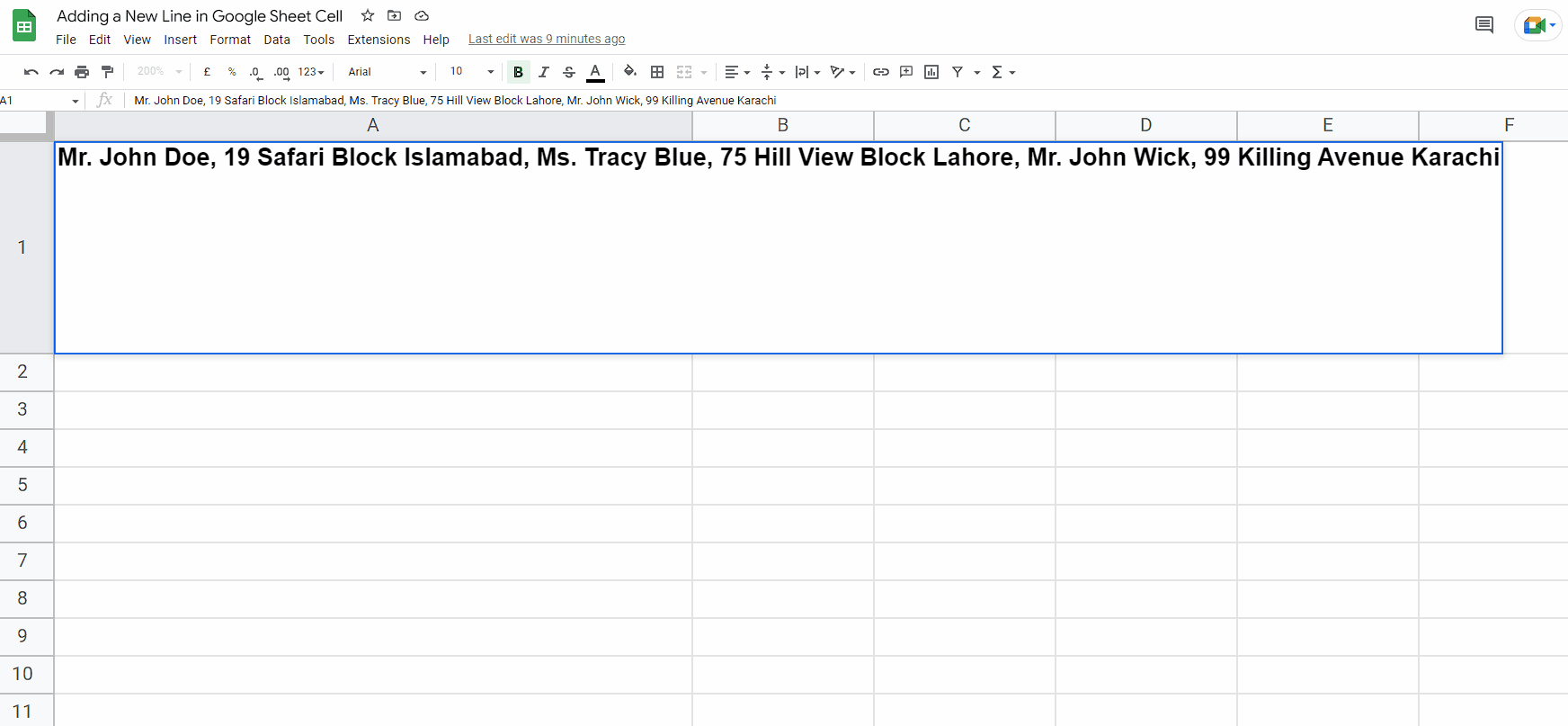The height and width of the screenshot is (726, 1568).
Task: Click cell A1 with address text
Action: 779,247
